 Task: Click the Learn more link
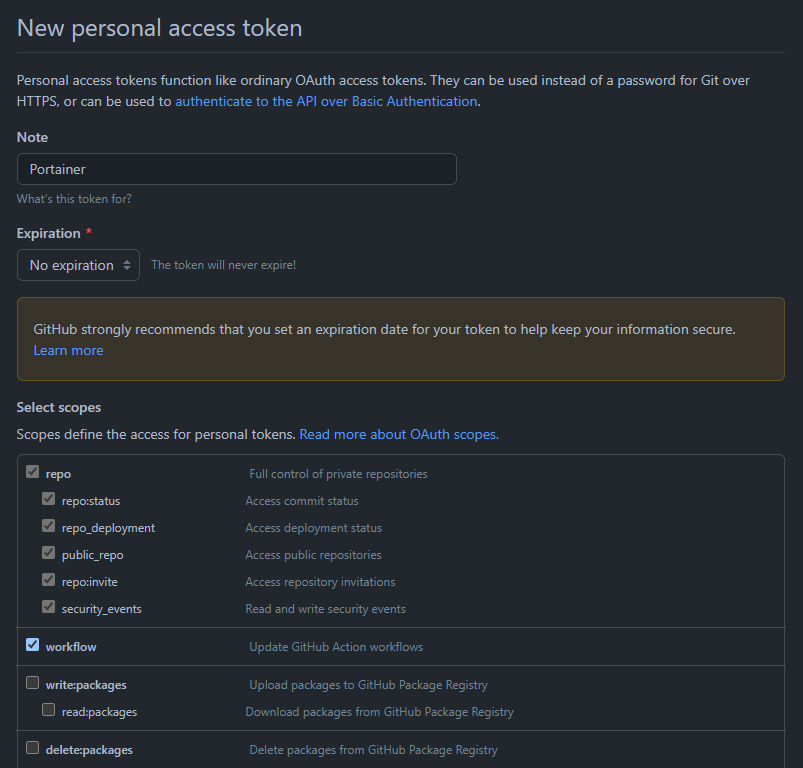click(x=68, y=350)
